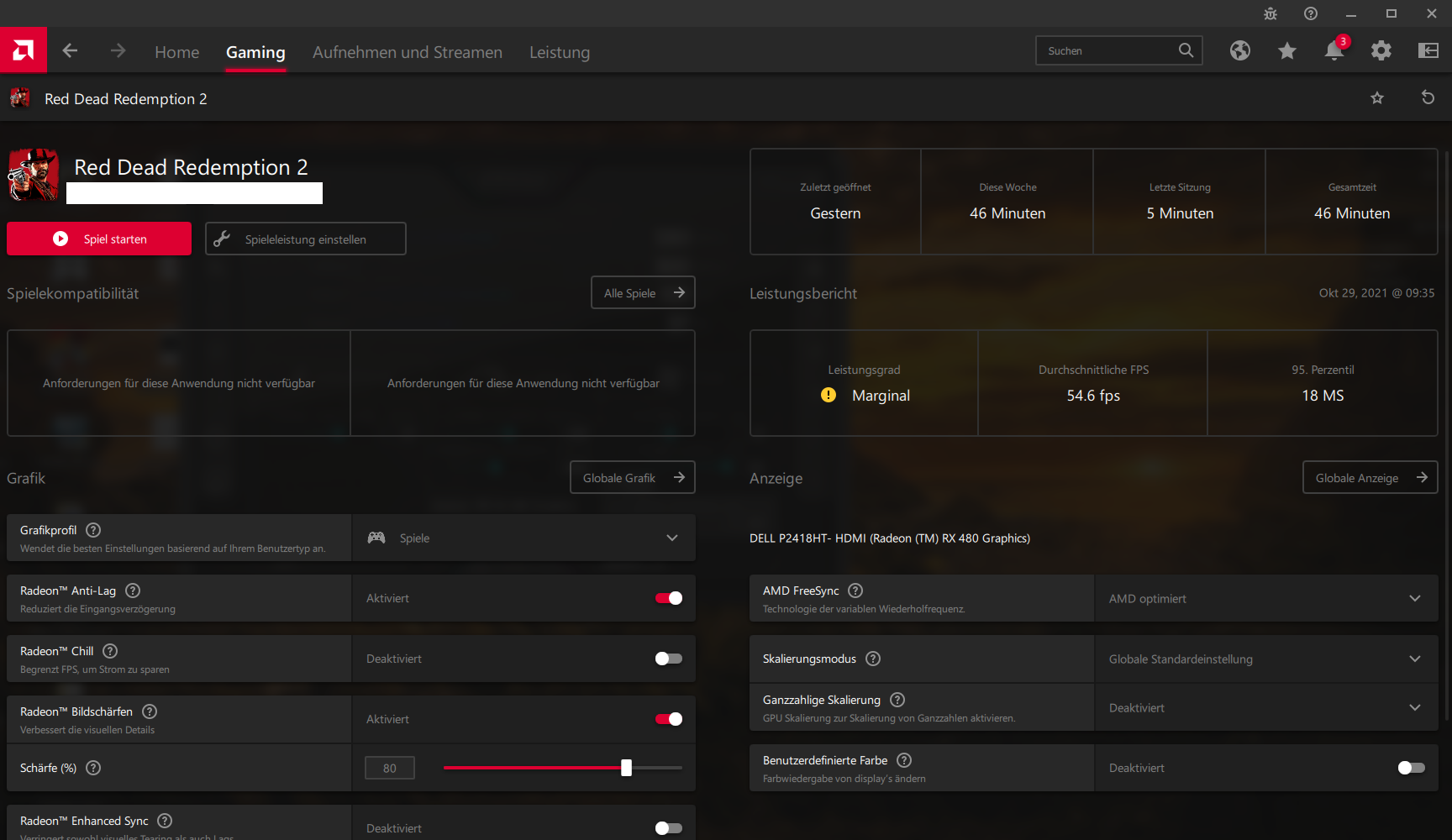Click the Red Dead Redemption 2 breadcrumb icon
The height and width of the screenshot is (840, 1452).
[20, 98]
